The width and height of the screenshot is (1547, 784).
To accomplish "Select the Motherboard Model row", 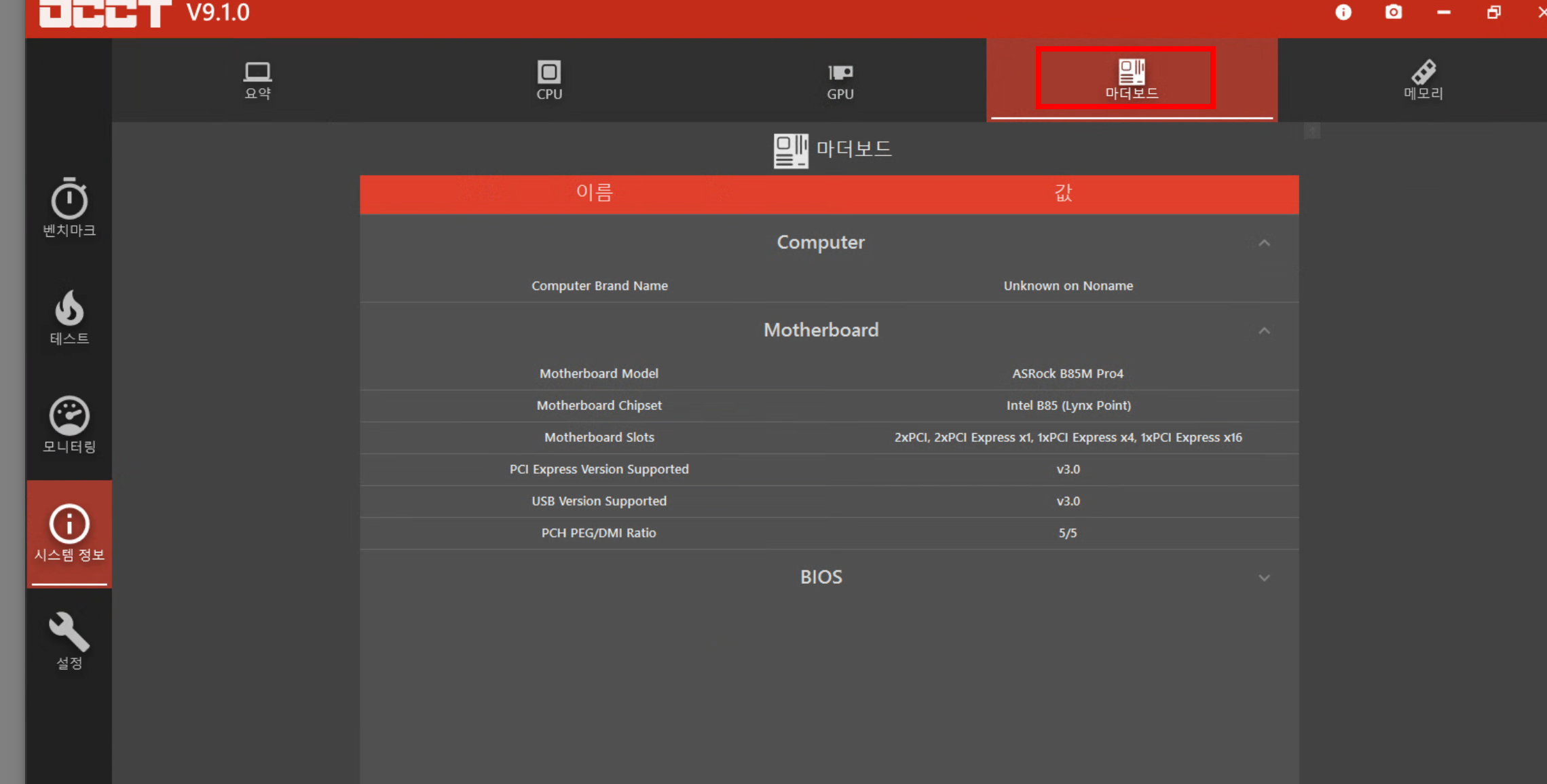I will [599, 373].
